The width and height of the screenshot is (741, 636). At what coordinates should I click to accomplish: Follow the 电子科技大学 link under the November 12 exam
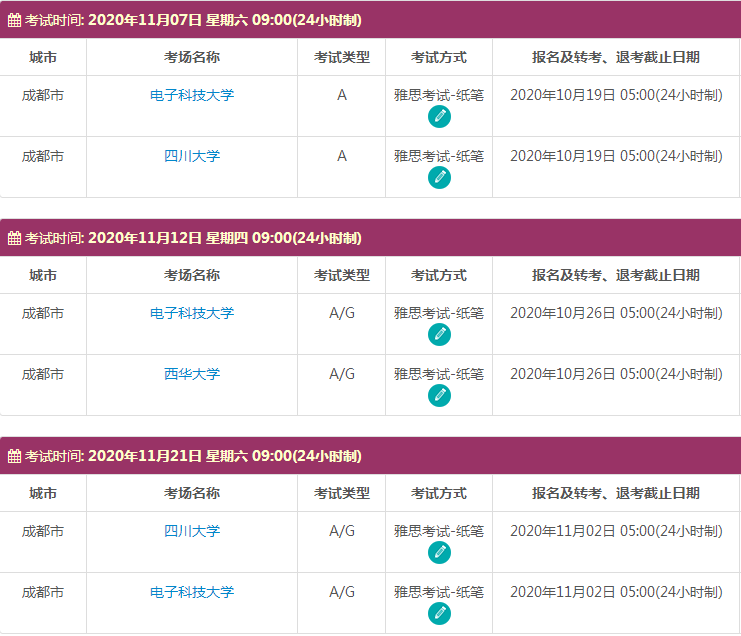point(192,314)
